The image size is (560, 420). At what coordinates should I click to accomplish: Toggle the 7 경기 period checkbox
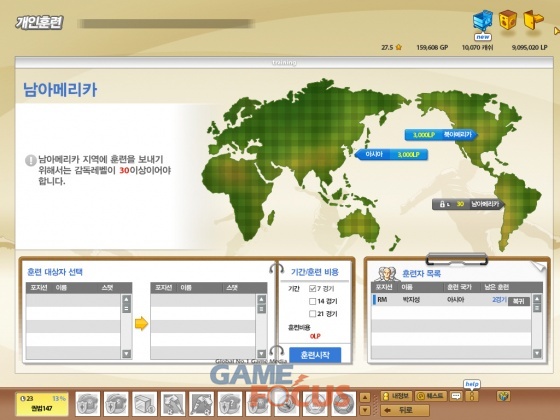pyautogui.click(x=312, y=289)
